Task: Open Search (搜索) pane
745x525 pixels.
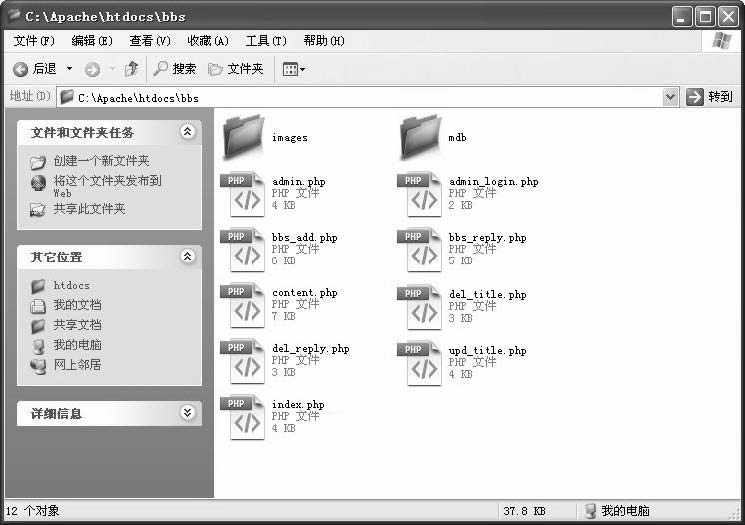Action: (x=175, y=69)
